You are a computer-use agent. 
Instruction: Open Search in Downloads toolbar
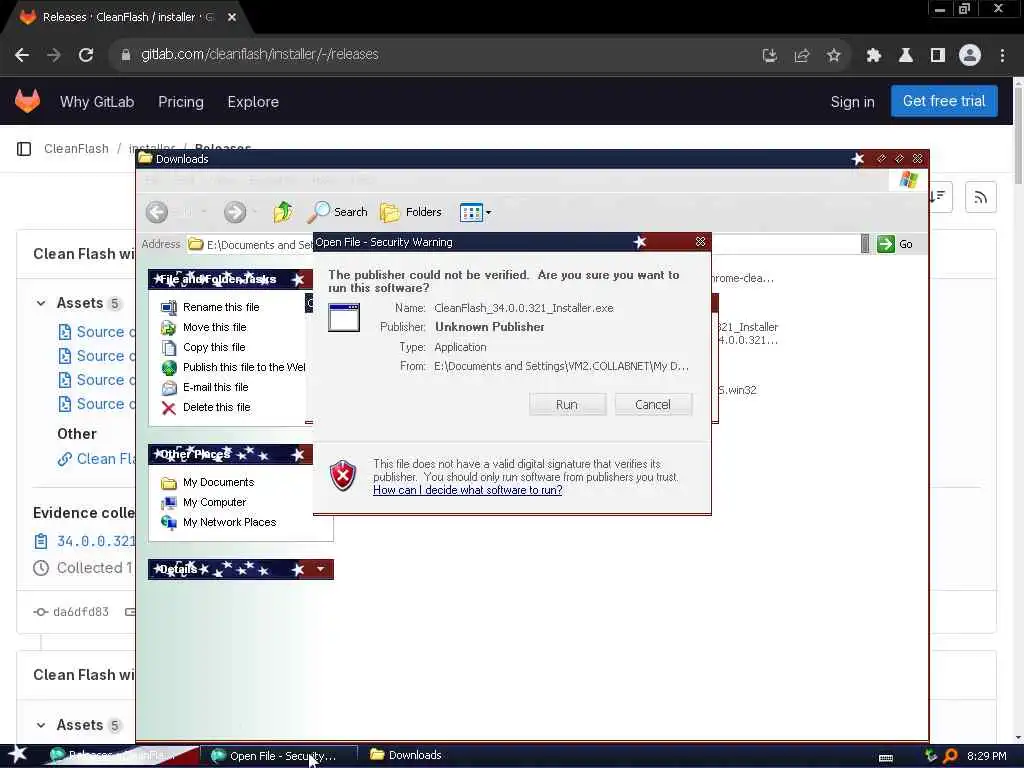[338, 212]
